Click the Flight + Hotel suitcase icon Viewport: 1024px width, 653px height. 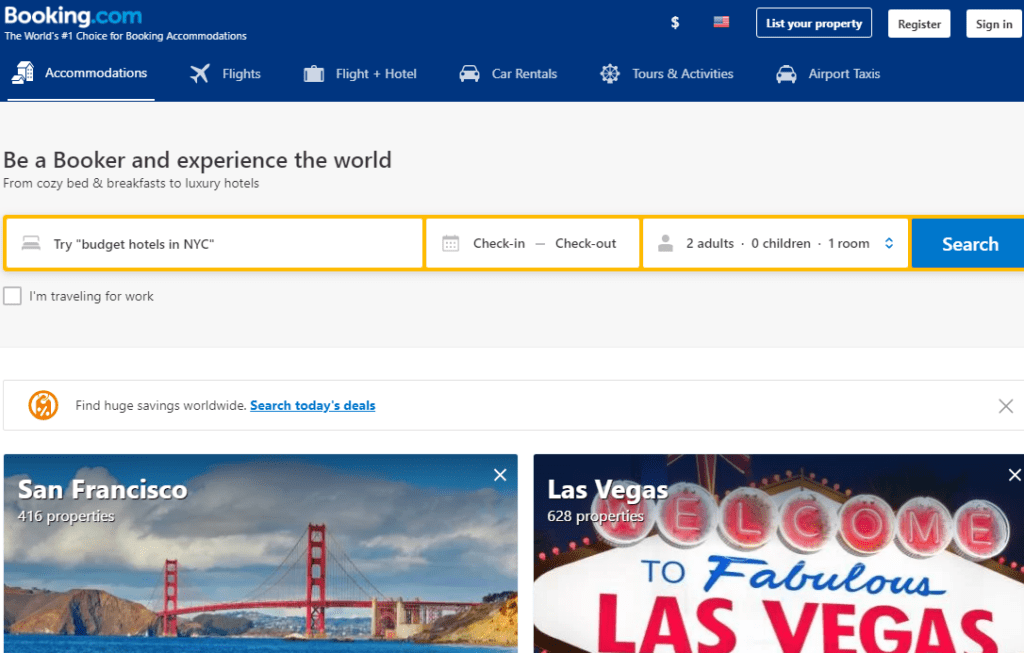[313, 74]
